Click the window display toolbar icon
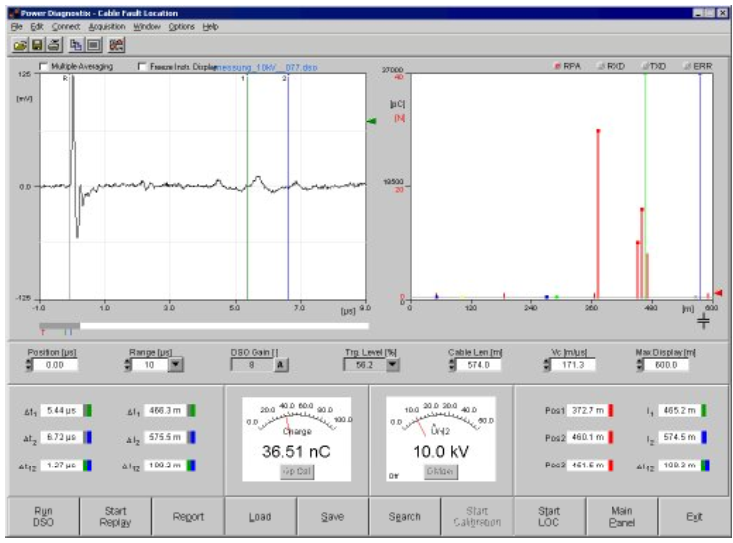The height and width of the screenshot is (543, 733). (x=93, y=45)
